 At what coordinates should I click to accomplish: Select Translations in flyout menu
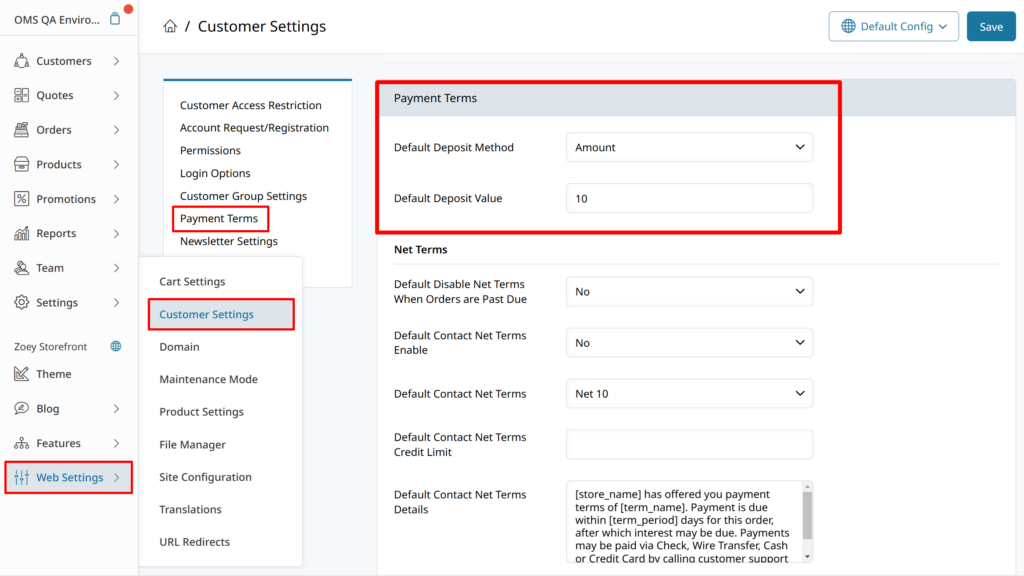pyautogui.click(x=190, y=509)
